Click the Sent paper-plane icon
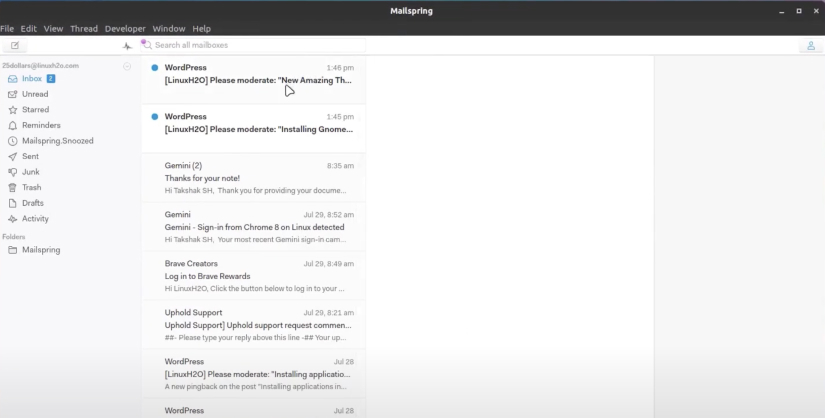This screenshot has width=825, height=418. [x=13, y=156]
